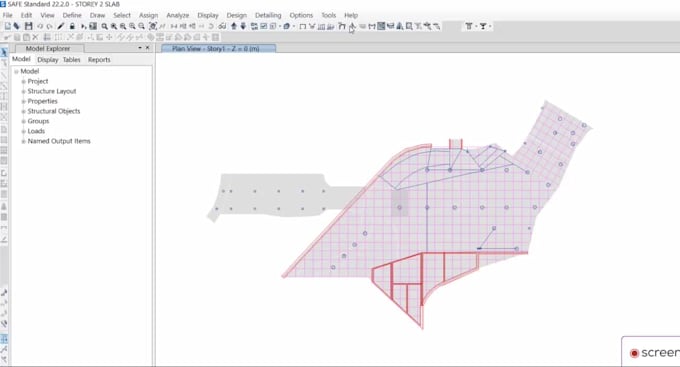Open the Display menu
The width and height of the screenshot is (680, 367).
coord(208,15)
